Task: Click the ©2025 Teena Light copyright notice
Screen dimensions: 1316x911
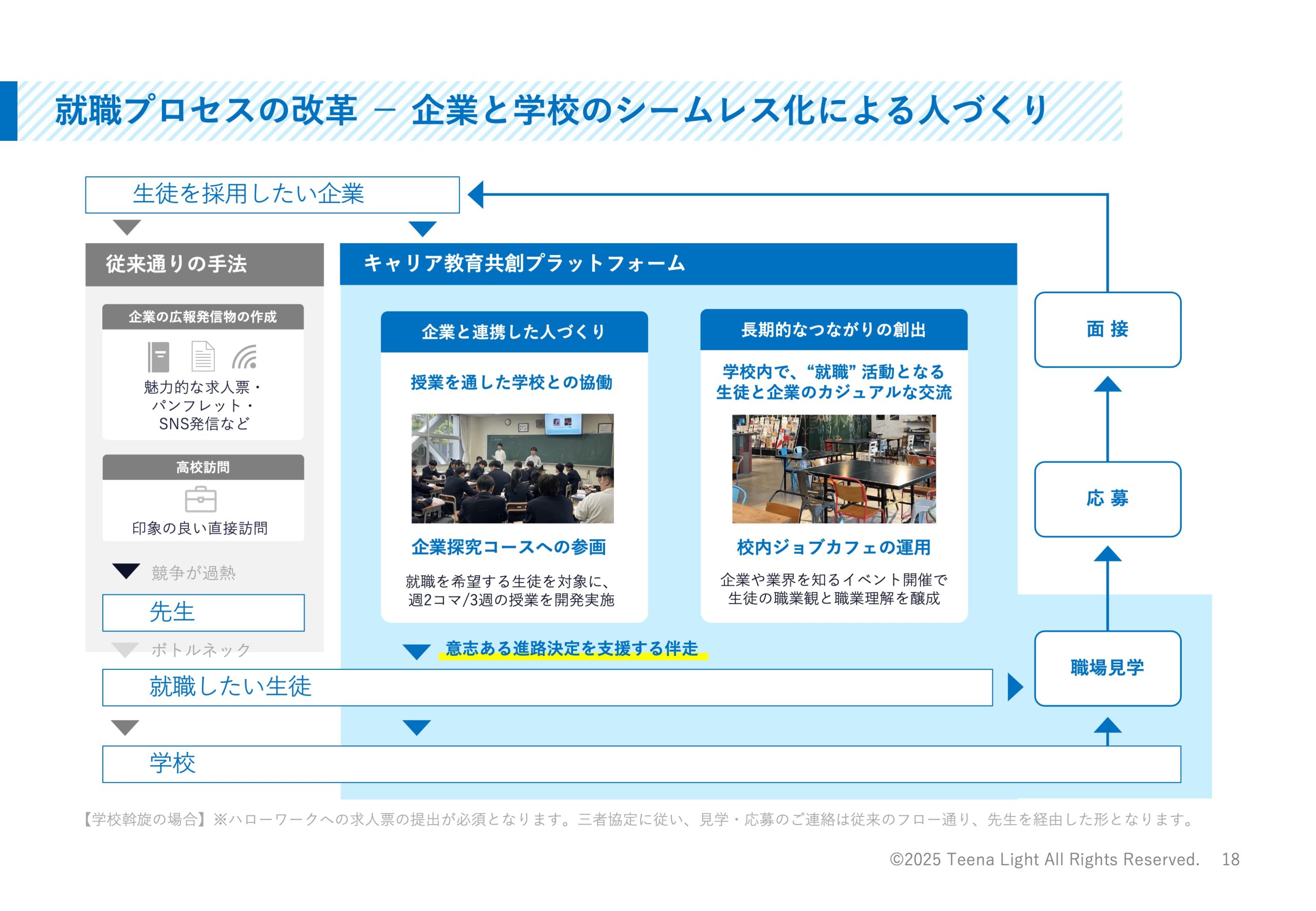Action: coord(1045,859)
